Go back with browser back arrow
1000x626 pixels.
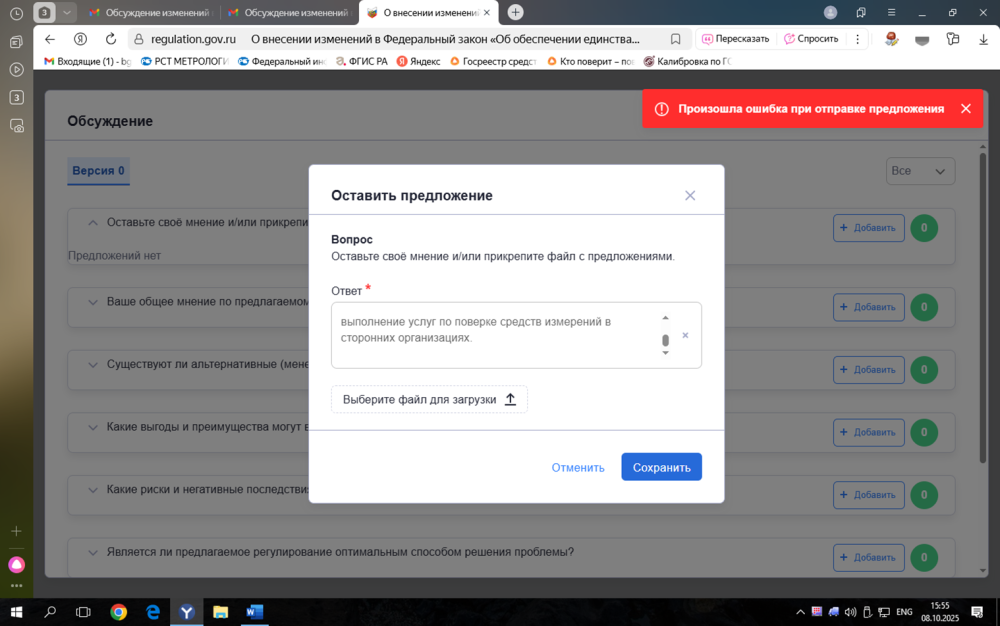50,39
